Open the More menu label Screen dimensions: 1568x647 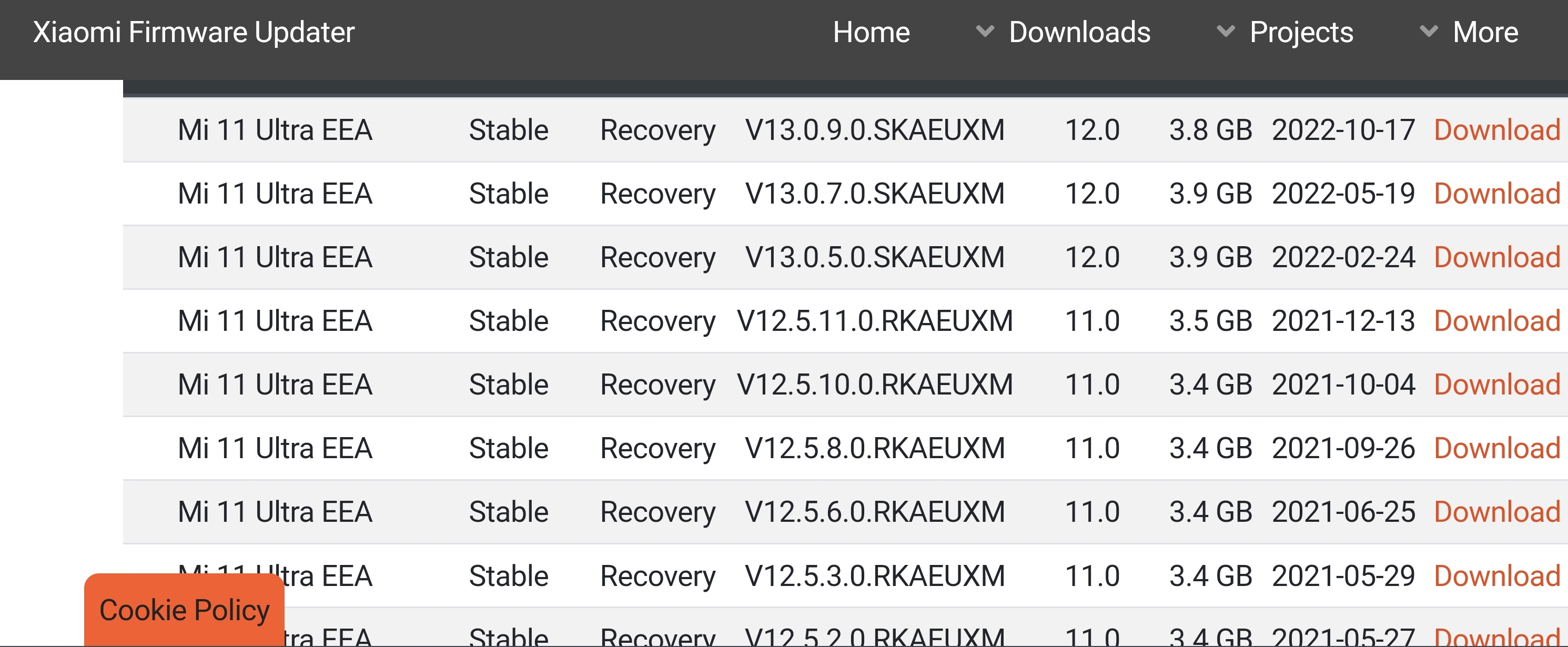point(1485,32)
